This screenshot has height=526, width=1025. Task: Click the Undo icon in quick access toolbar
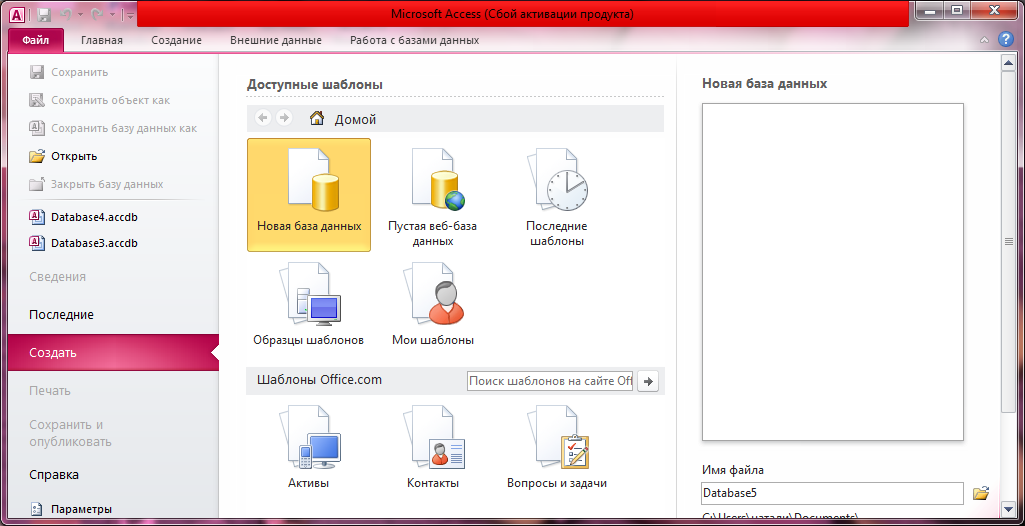click(66, 14)
